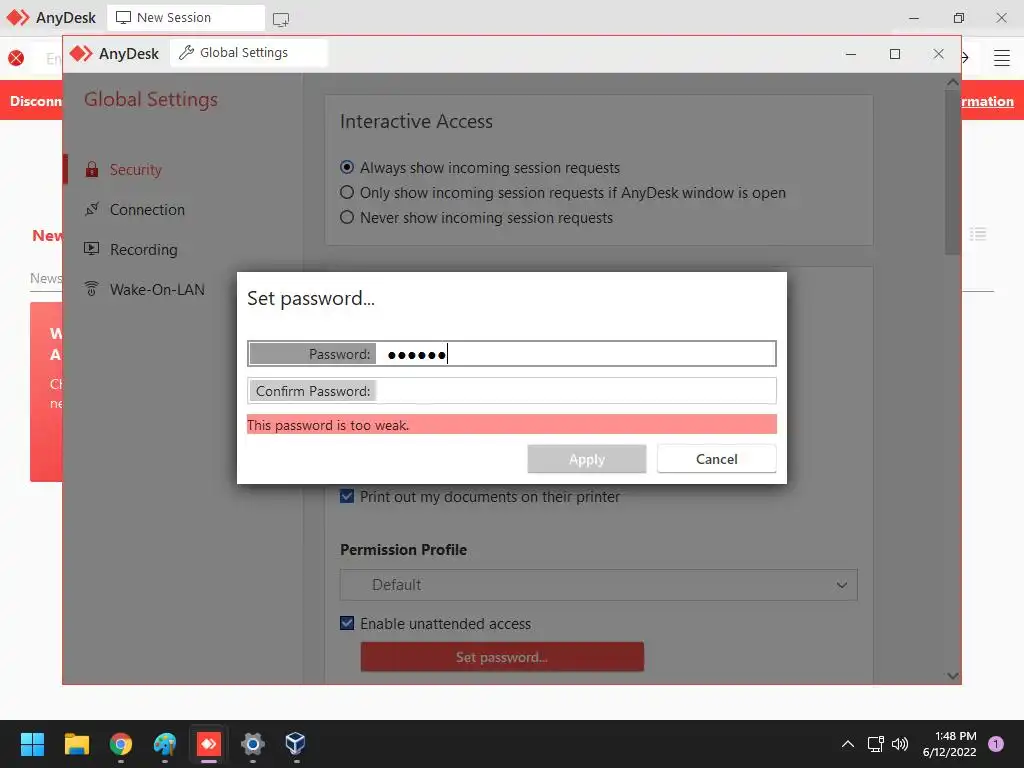Click the notification count badge
The image size is (1024, 768).
coord(996,744)
